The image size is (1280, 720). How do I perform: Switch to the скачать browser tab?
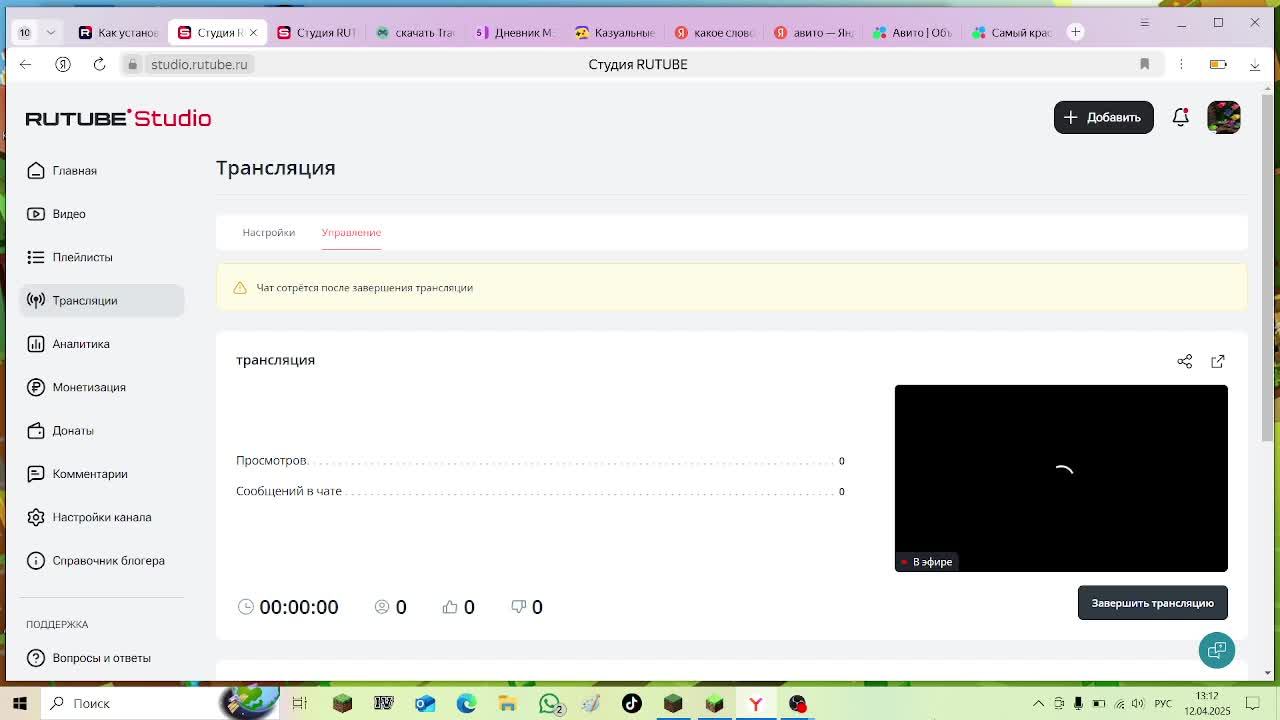coord(415,32)
